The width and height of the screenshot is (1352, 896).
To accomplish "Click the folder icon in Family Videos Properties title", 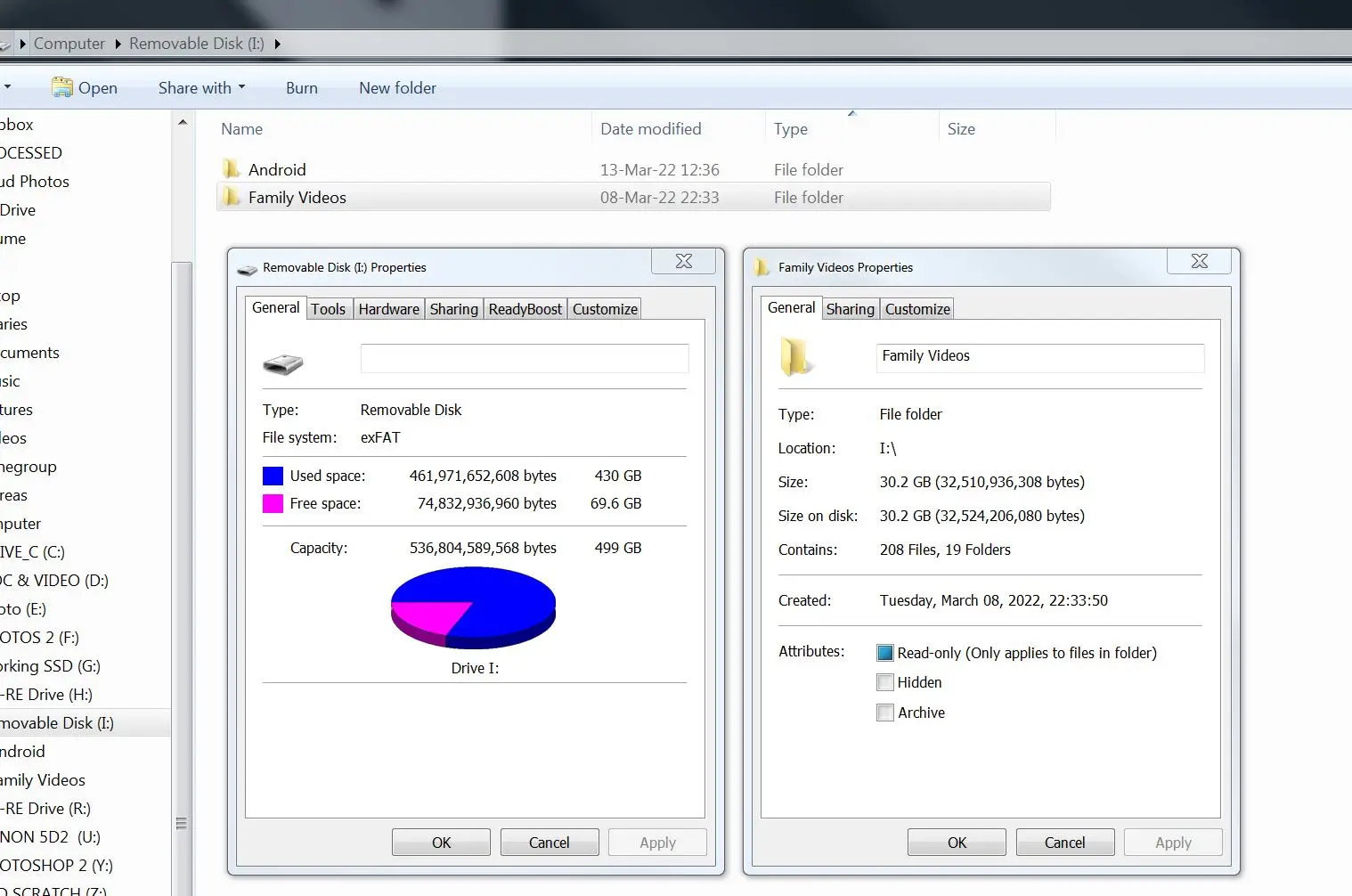I will [762, 267].
